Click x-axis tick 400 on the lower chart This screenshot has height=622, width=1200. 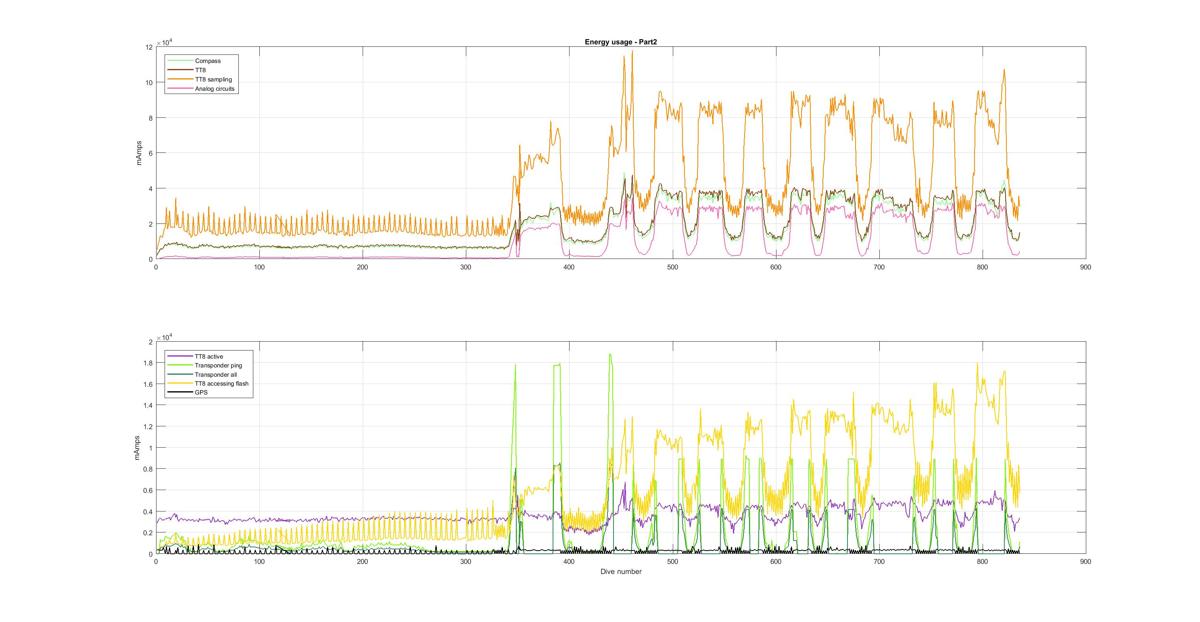click(569, 562)
